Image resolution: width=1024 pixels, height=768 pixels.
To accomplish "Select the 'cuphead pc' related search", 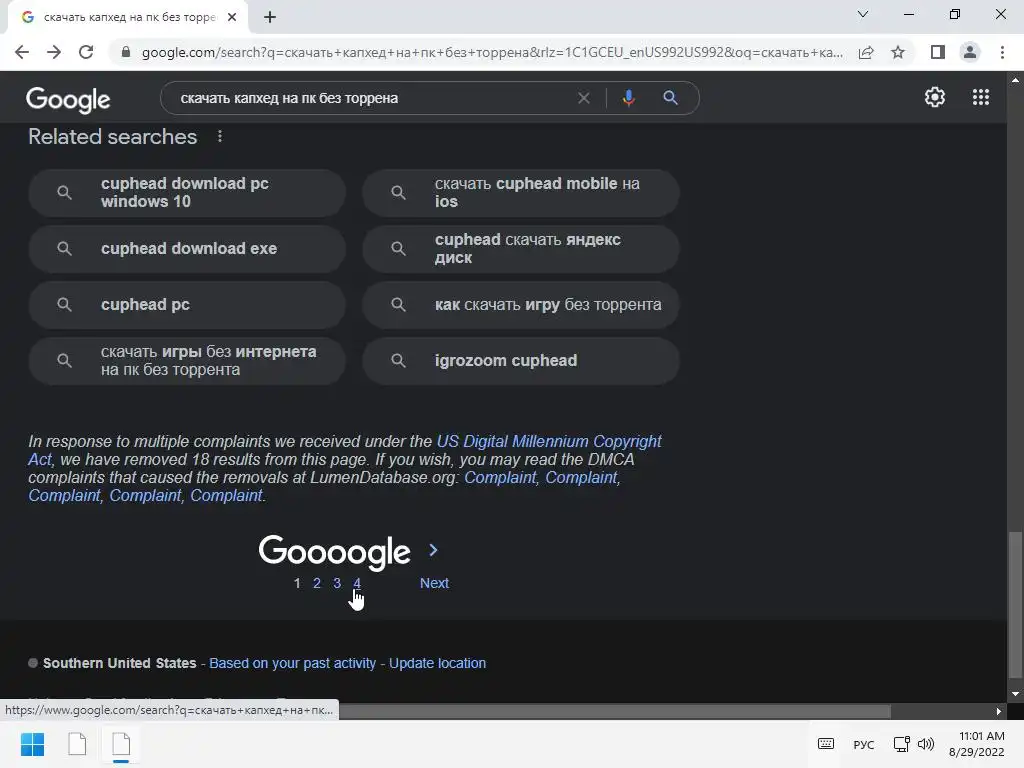I will (x=187, y=305).
